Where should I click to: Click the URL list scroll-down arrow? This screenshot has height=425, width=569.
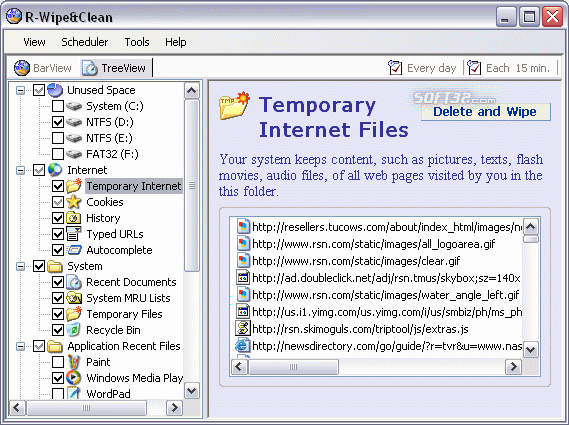pyautogui.click(x=531, y=350)
